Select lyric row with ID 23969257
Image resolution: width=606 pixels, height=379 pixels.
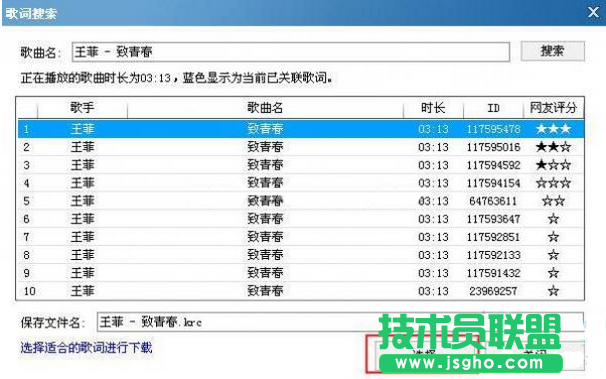[301, 291]
